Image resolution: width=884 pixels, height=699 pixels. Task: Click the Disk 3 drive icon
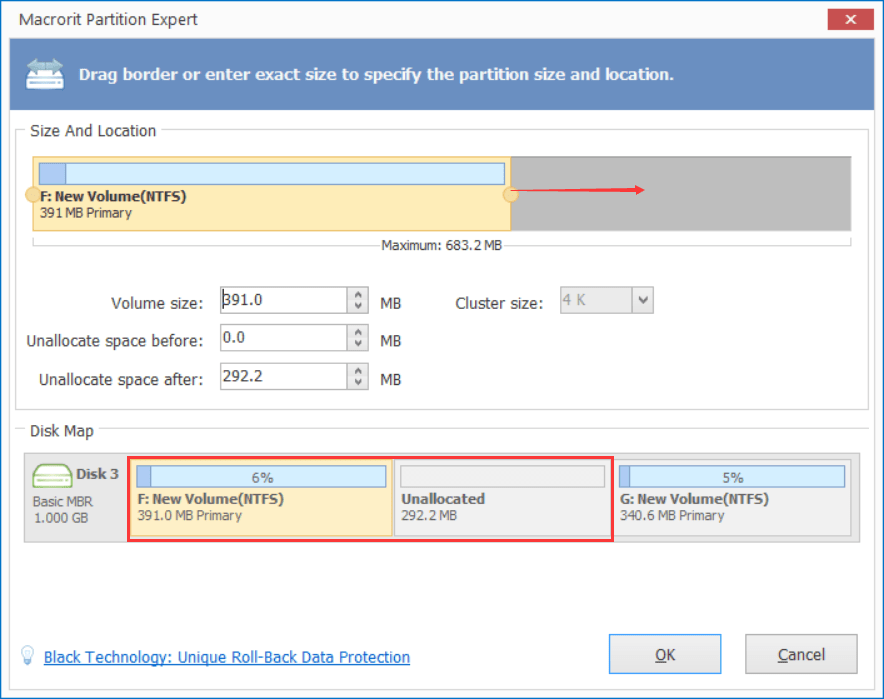[x=52, y=475]
